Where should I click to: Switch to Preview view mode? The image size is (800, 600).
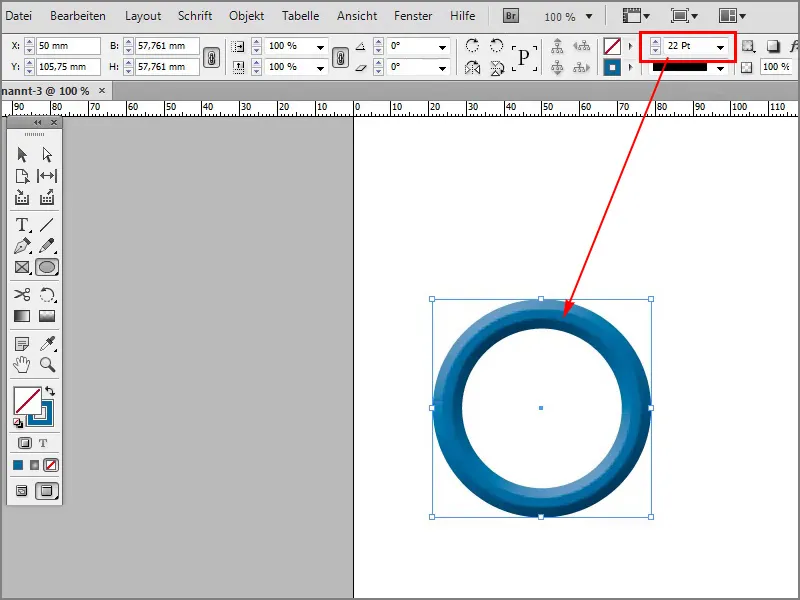click(x=46, y=491)
